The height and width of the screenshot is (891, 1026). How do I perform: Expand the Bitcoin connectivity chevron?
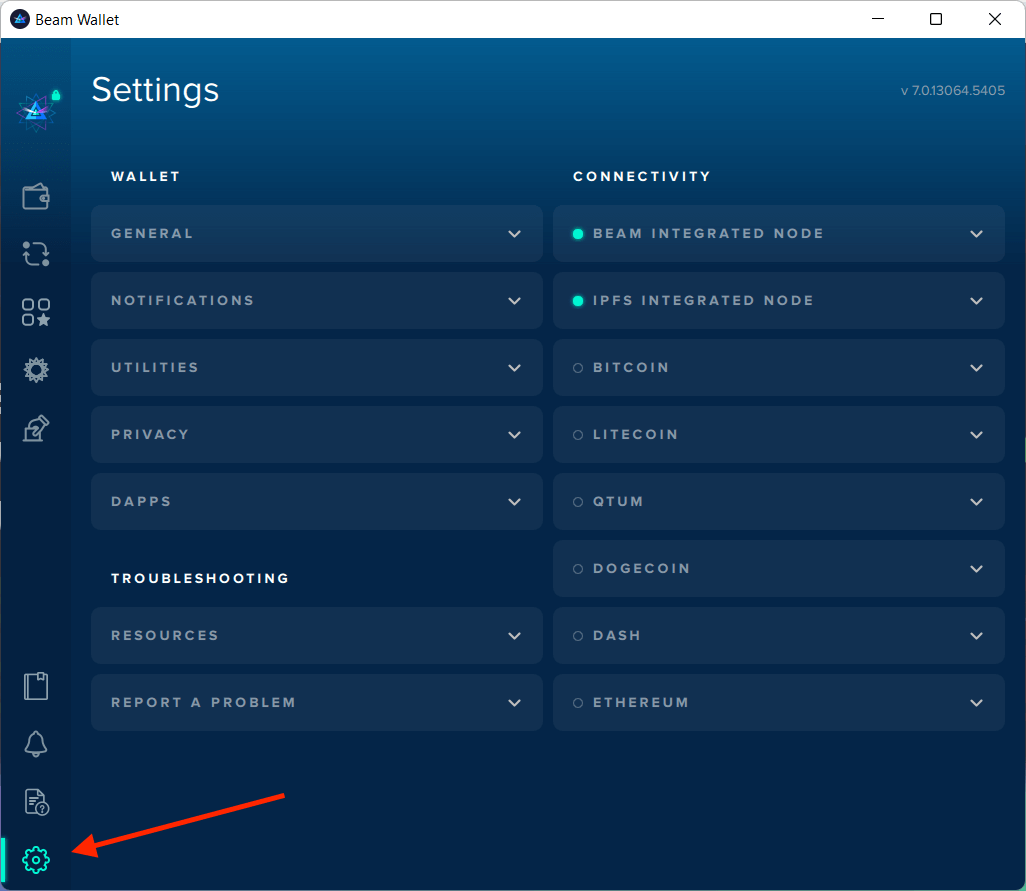[976, 368]
